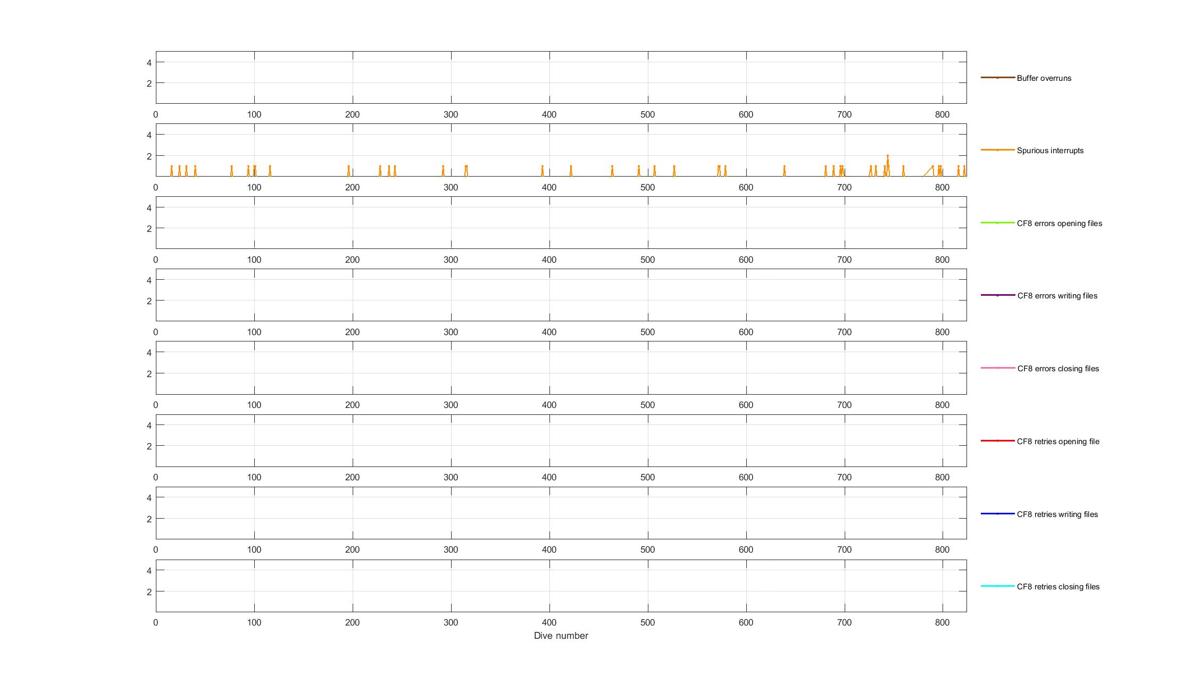This screenshot has width=1200, height=688.
Task: Select the CF8 errors writing files legend text
Action: pyautogui.click(x=1057, y=296)
